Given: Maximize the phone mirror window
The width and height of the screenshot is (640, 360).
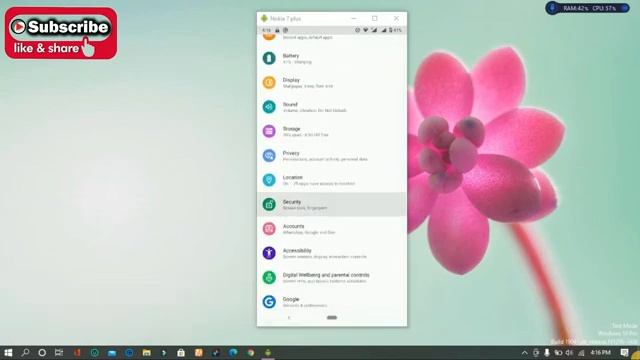Looking at the screenshot, I should (x=375, y=18).
